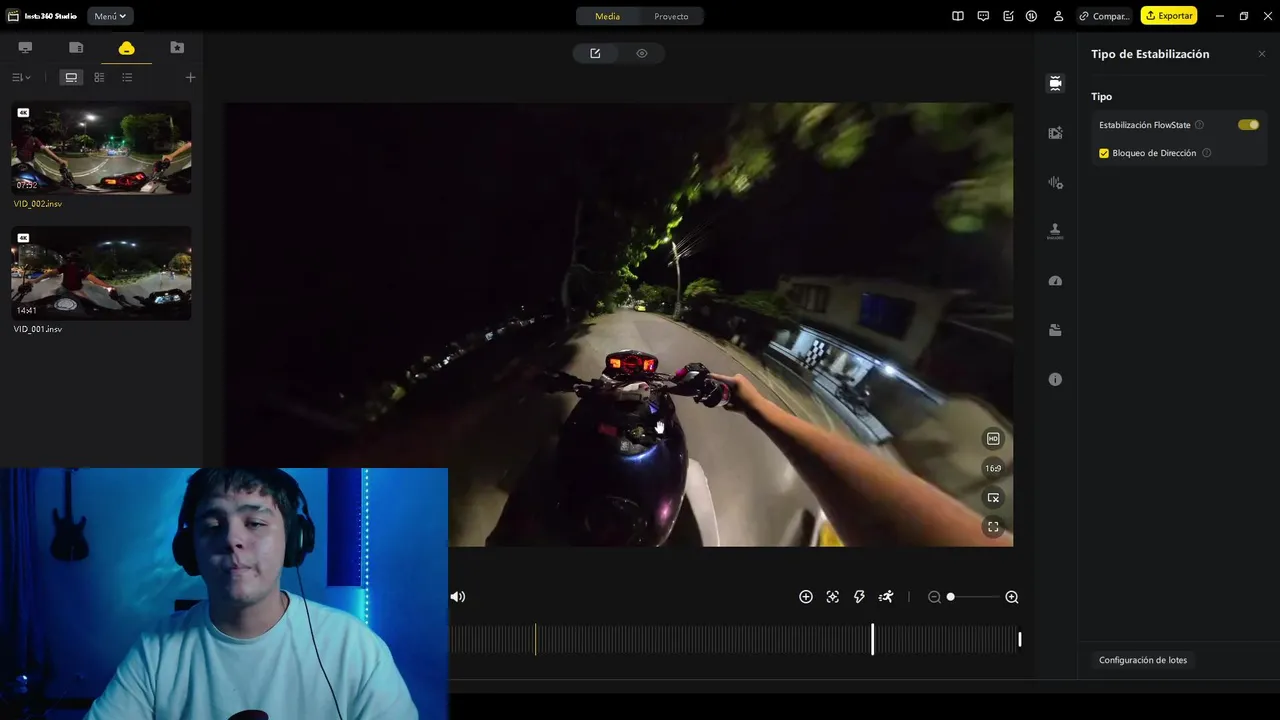Open the Menú dropdown
Screen dimensions: 1280x720
[110, 16]
